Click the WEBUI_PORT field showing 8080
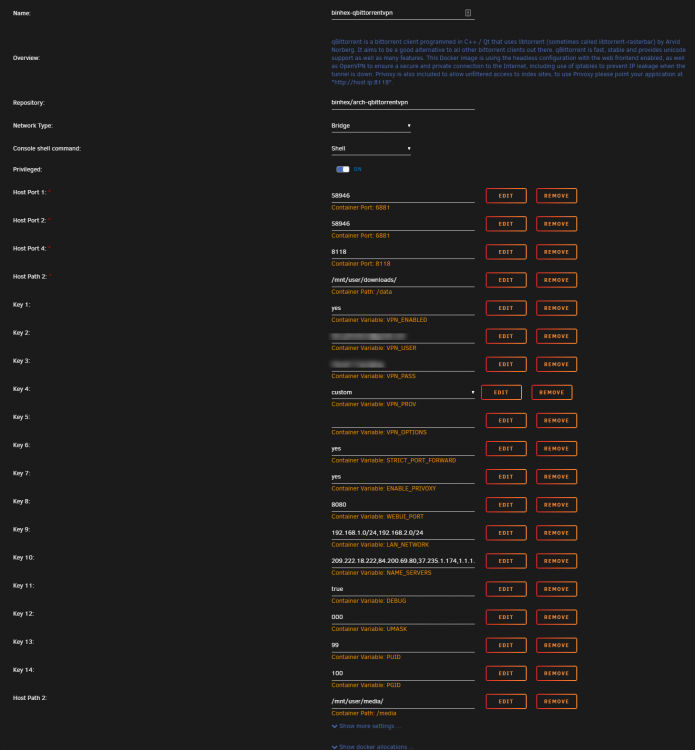The image size is (695, 750). (403, 505)
